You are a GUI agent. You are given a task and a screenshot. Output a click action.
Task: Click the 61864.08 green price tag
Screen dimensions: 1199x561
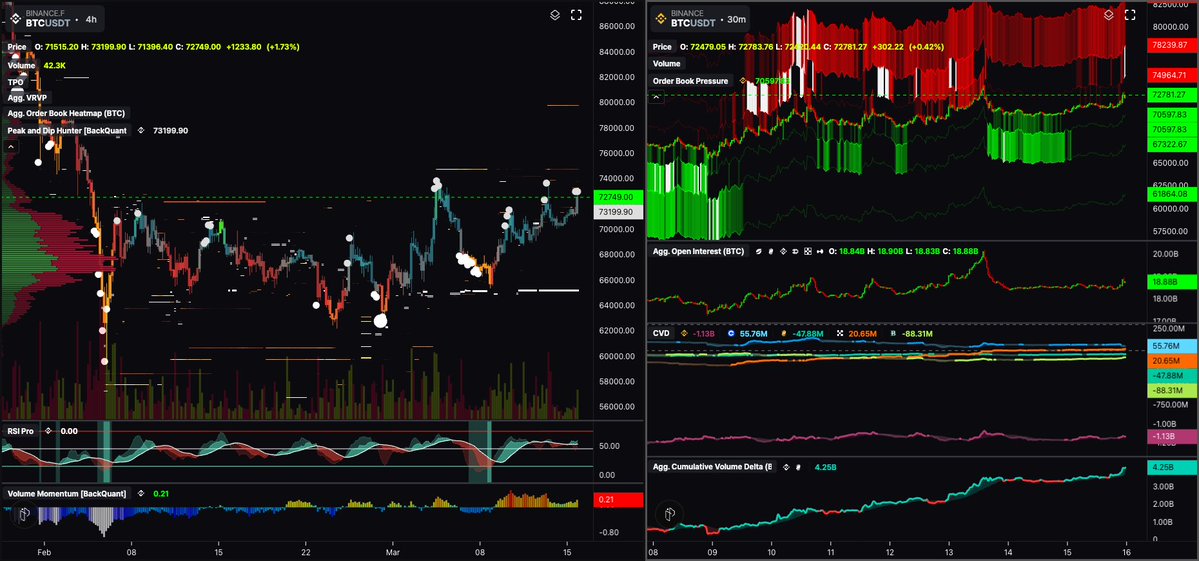[x=1171, y=195]
